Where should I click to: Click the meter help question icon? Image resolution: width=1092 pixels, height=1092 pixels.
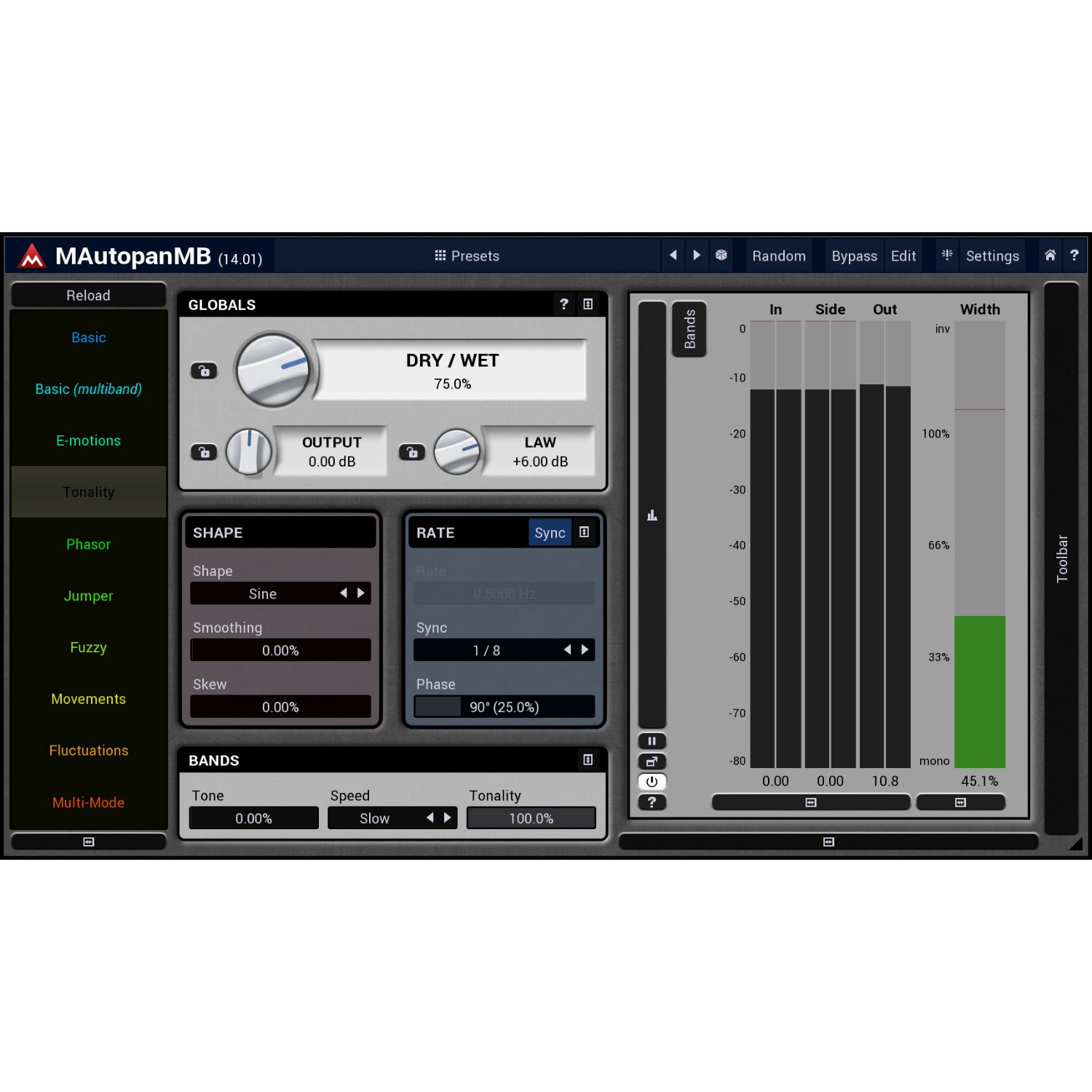point(652,802)
